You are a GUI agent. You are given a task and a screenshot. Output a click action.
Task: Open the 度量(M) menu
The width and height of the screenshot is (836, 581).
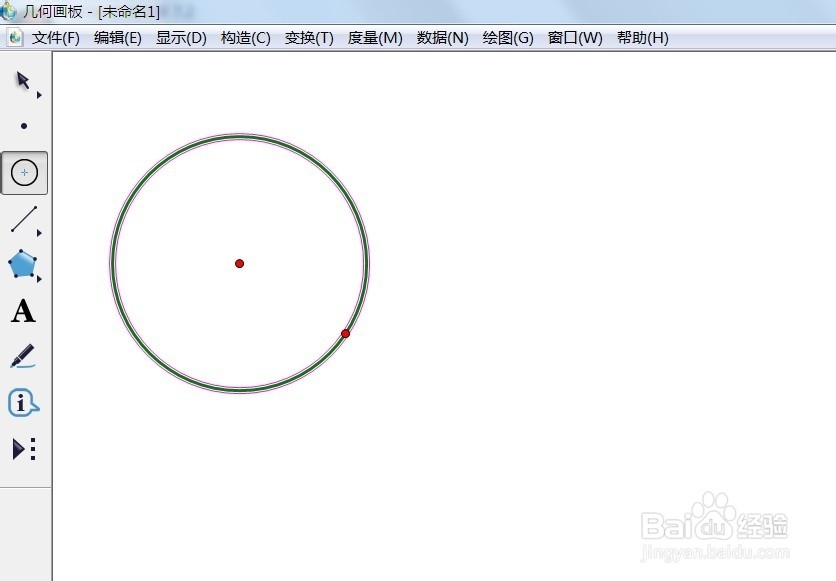[375, 38]
